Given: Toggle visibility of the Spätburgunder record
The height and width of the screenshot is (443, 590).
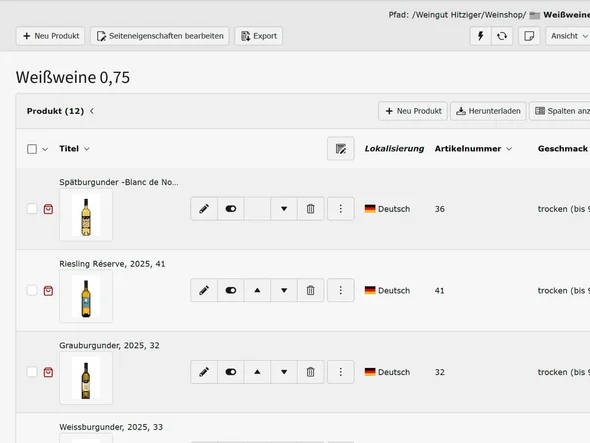Looking at the screenshot, I should pyautogui.click(x=231, y=209).
